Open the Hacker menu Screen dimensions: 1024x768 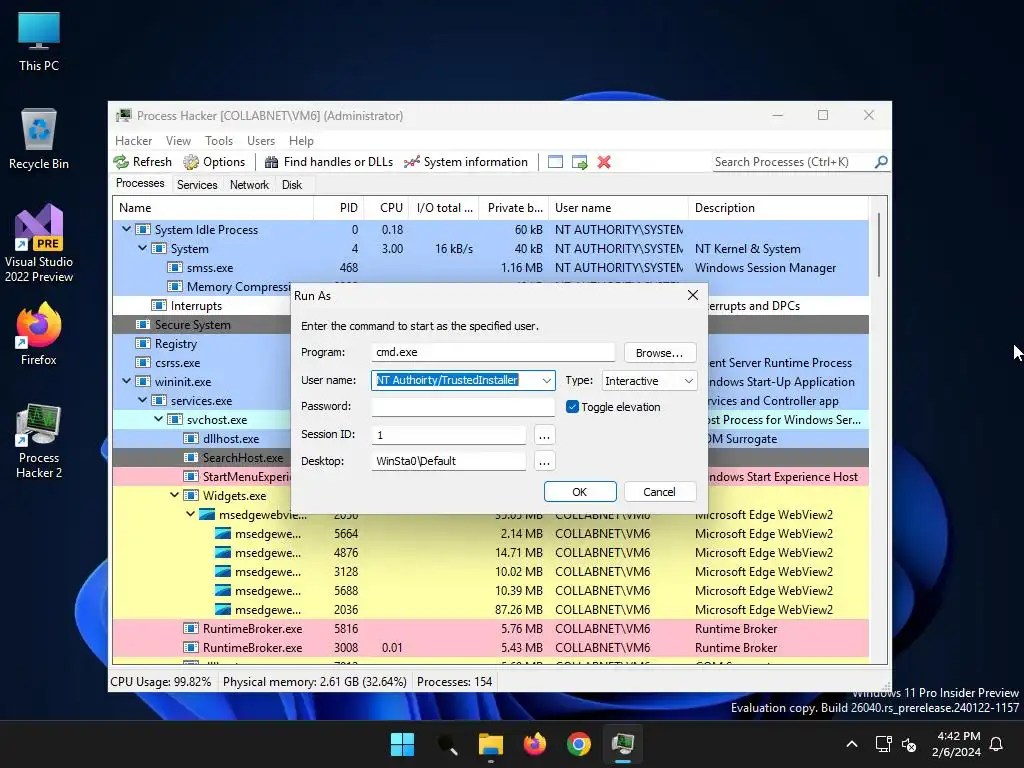pos(133,140)
